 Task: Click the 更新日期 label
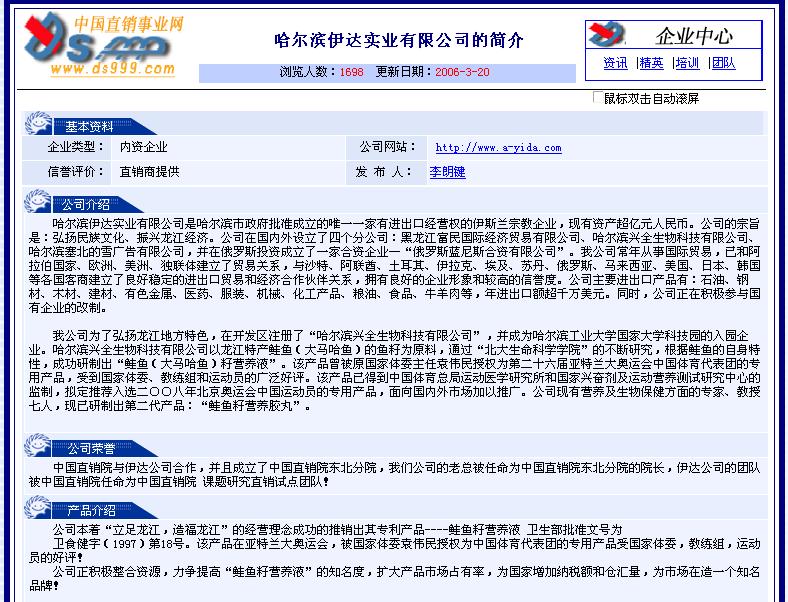pyautogui.click(x=404, y=72)
